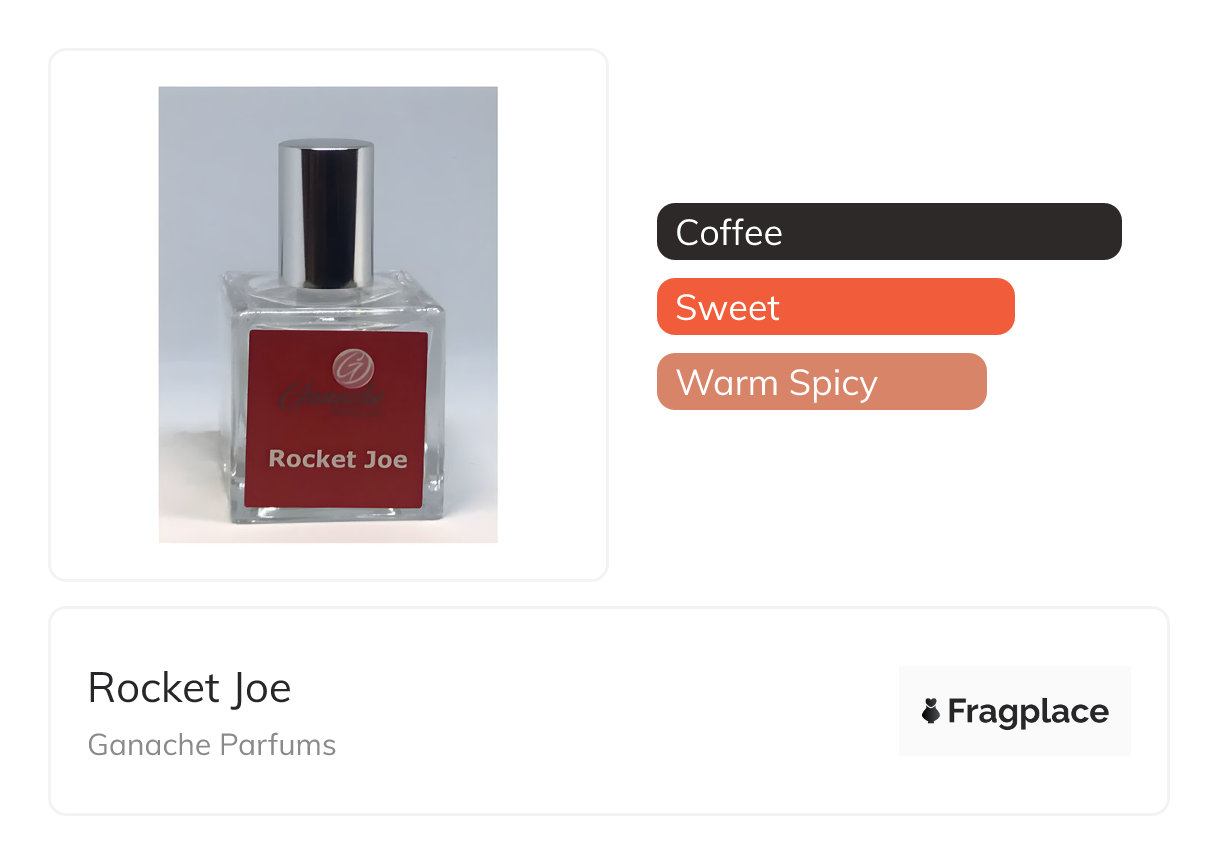Select the Sweet accord bar
Screen dimensions: 1218x864
tap(835, 307)
